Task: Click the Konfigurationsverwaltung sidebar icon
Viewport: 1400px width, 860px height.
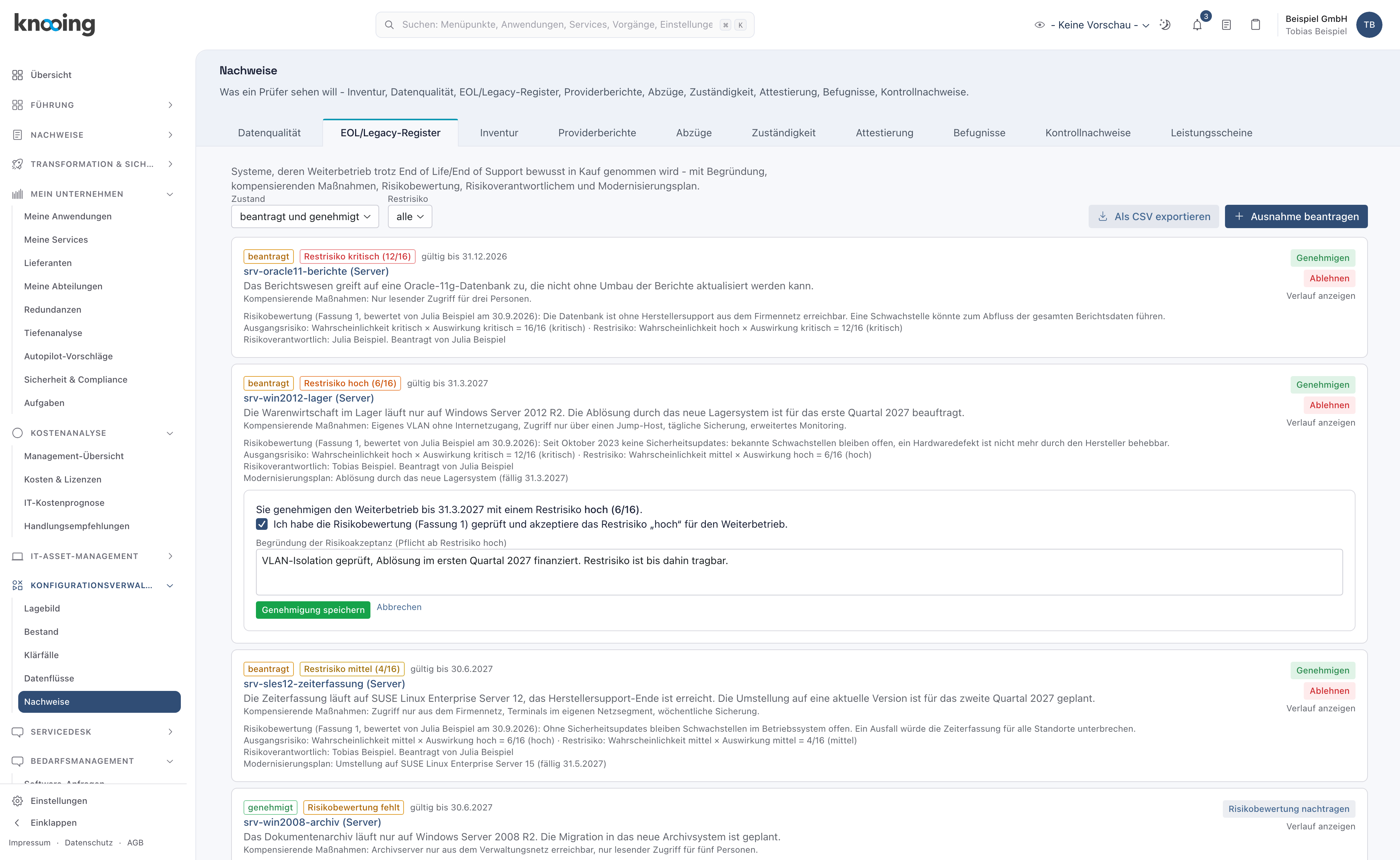Action: [x=17, y=585]
